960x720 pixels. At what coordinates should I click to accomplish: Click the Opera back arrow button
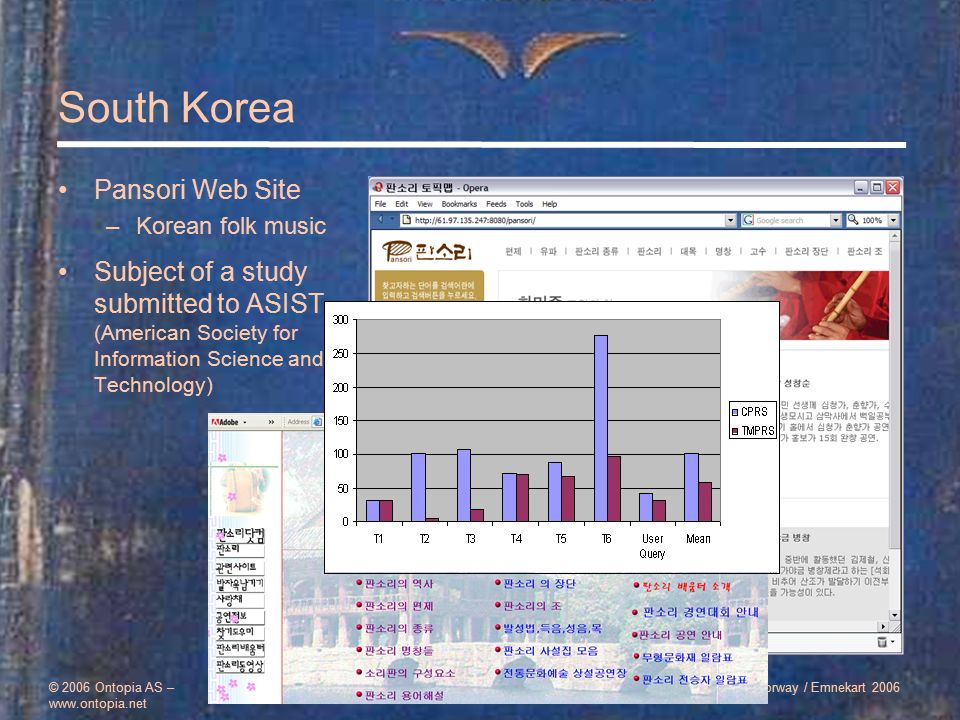(380, 219)
